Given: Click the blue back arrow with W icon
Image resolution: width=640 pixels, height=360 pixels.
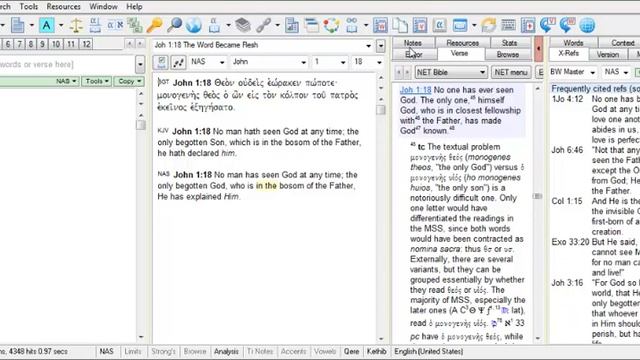Looking at the screenshot, I should click(567, 25).
